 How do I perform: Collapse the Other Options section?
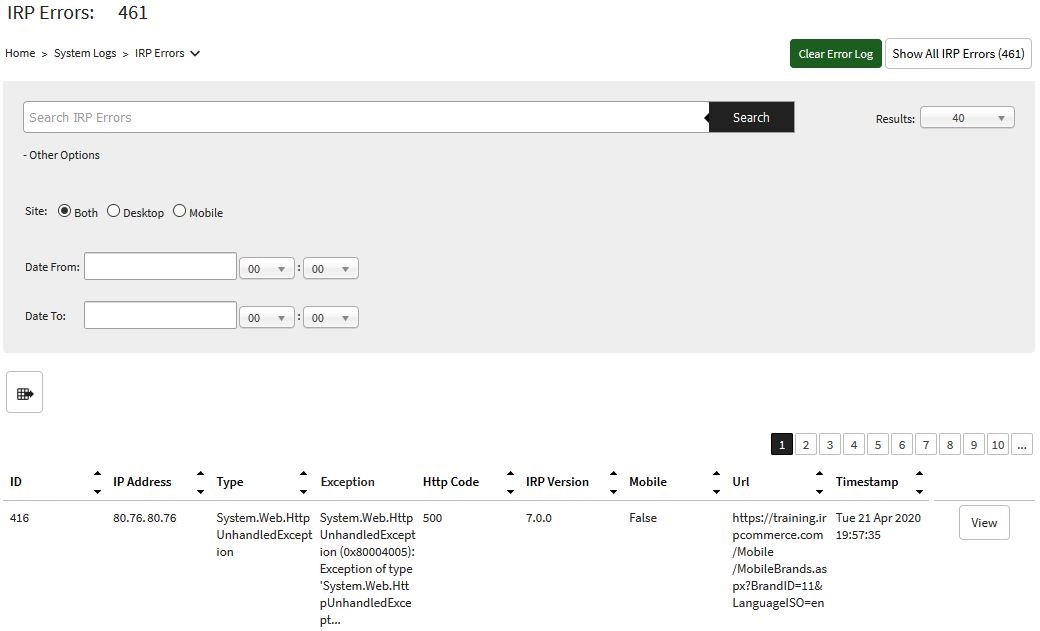pos(62,155)
